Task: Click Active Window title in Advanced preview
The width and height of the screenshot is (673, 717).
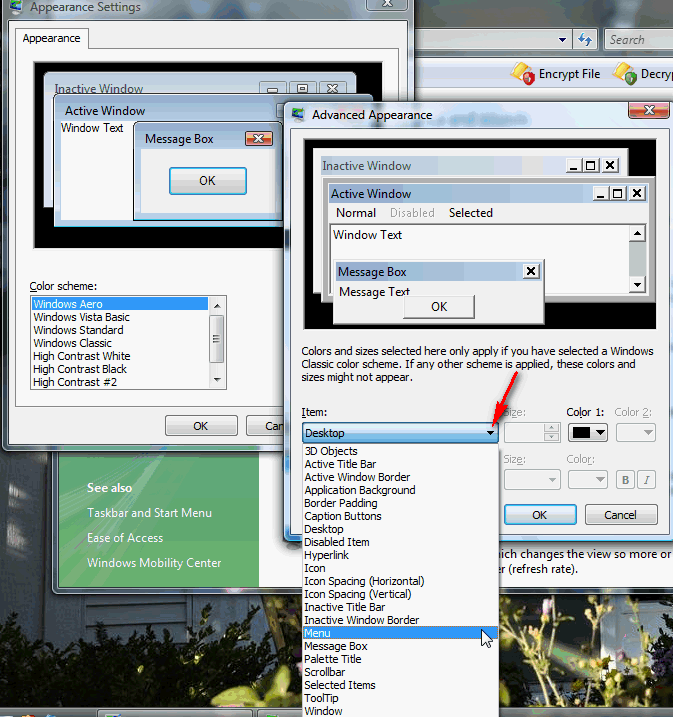Action: tap(371, 194)
